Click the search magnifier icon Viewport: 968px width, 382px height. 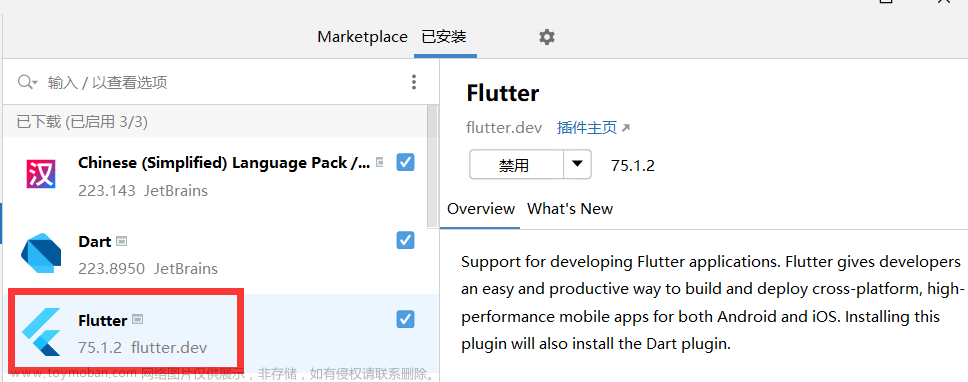tap(27, 82)
